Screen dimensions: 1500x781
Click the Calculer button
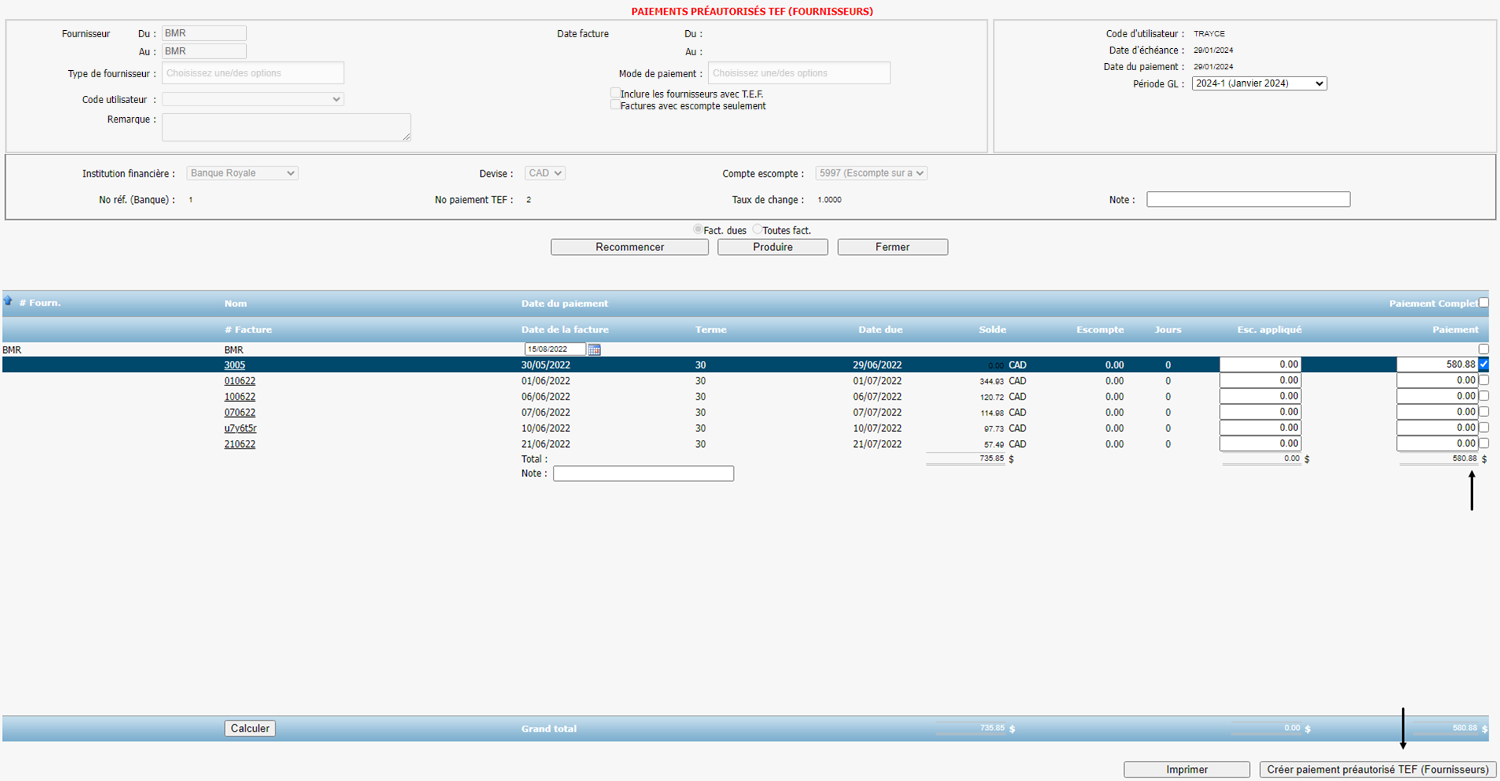[x=249, y=729]
